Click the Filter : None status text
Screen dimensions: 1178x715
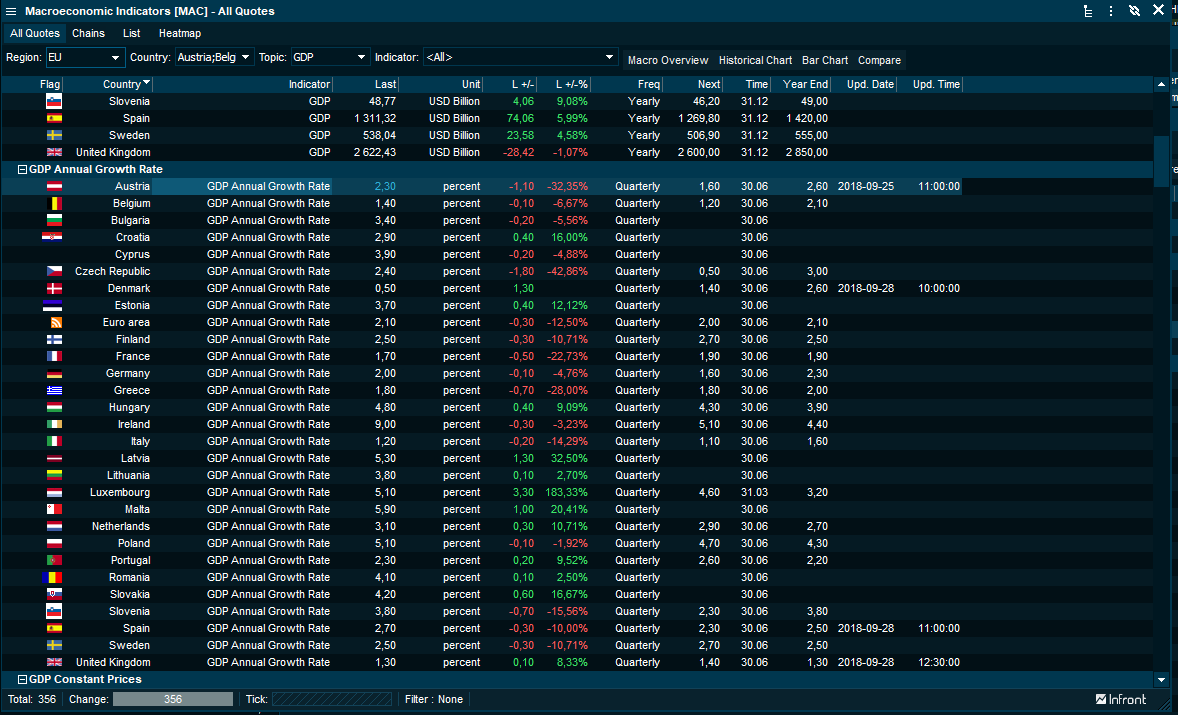tap(433, 699)
